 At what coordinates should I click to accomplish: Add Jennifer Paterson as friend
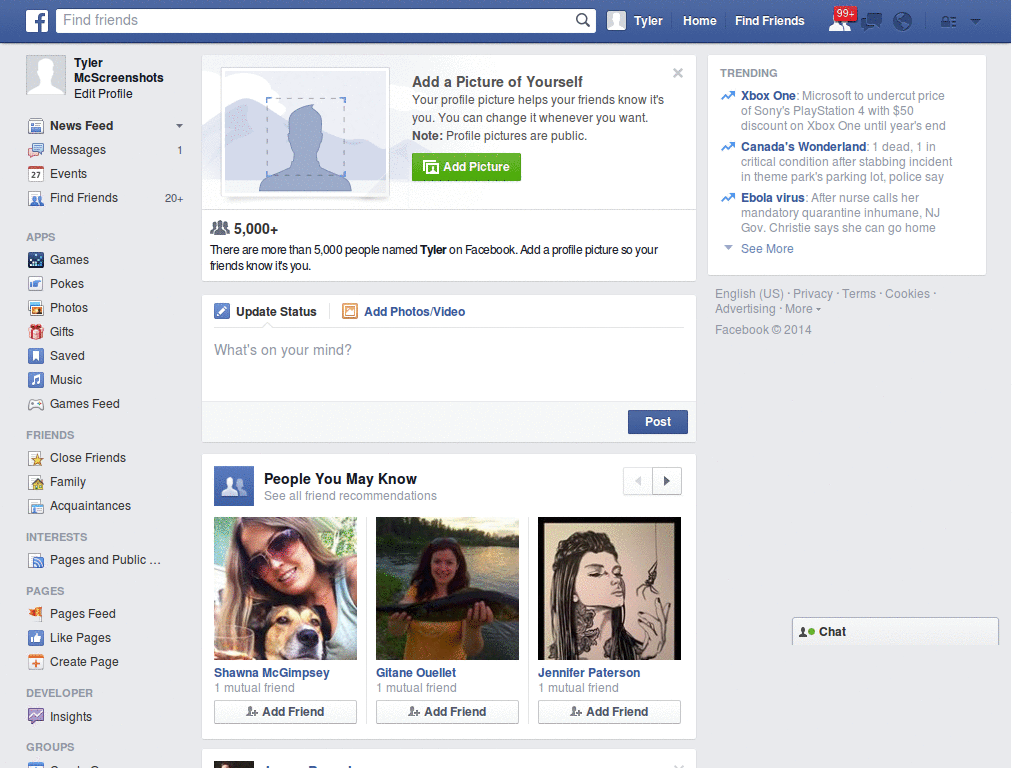pyautogui.click(x=609, y=712)
